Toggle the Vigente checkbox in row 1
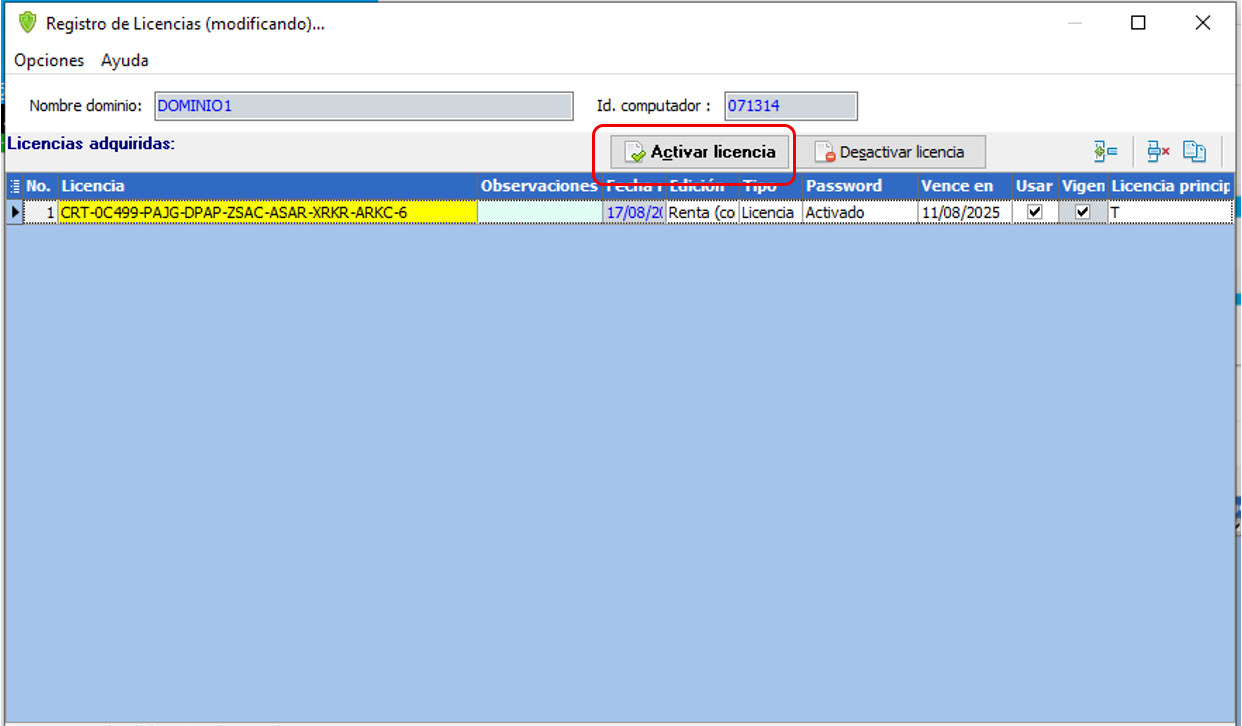Screen dimensions: 1242x726 pyautogui.click(x=1082, y=212)
